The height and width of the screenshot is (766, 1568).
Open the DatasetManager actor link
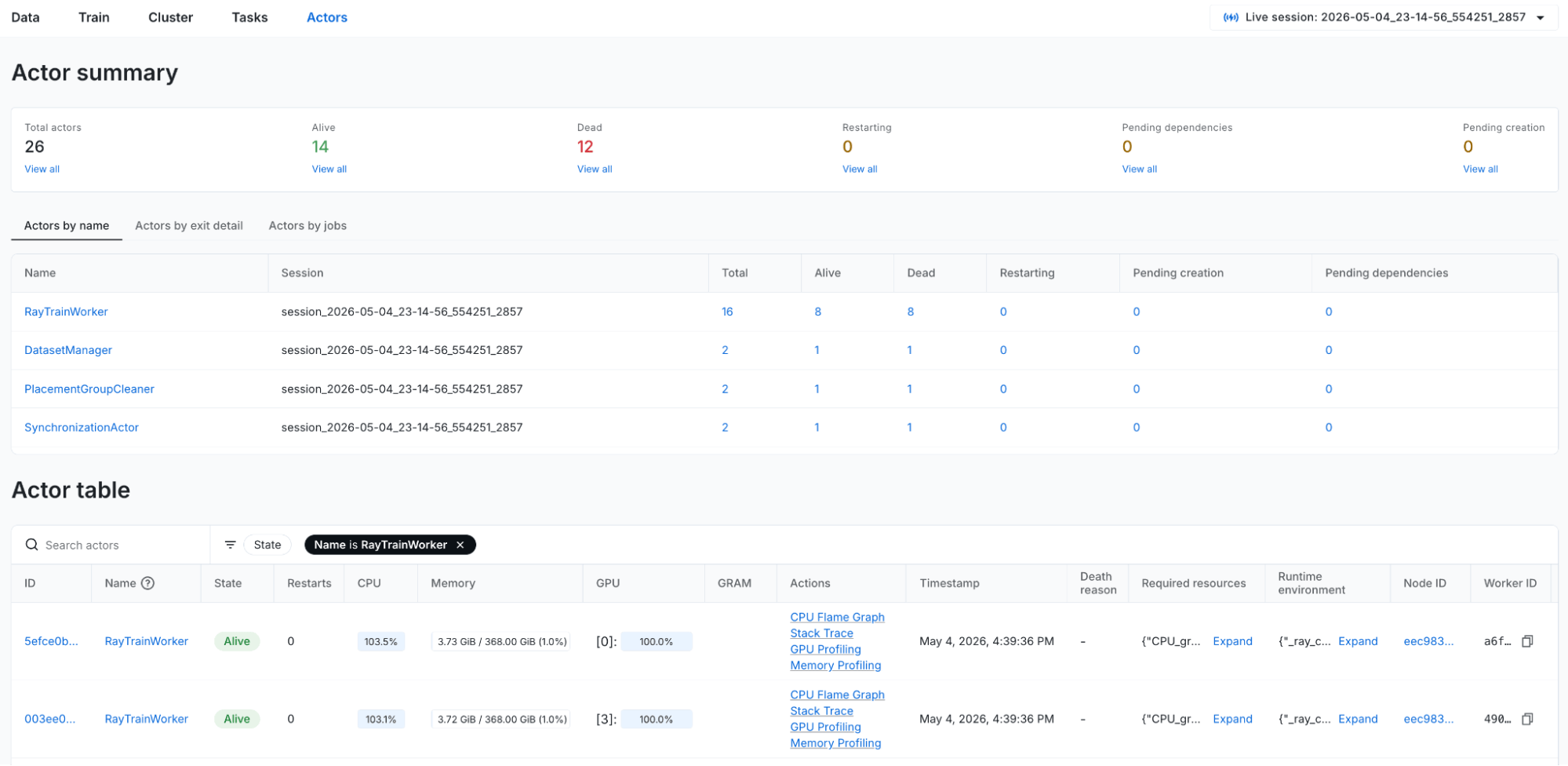coord(68,350)
